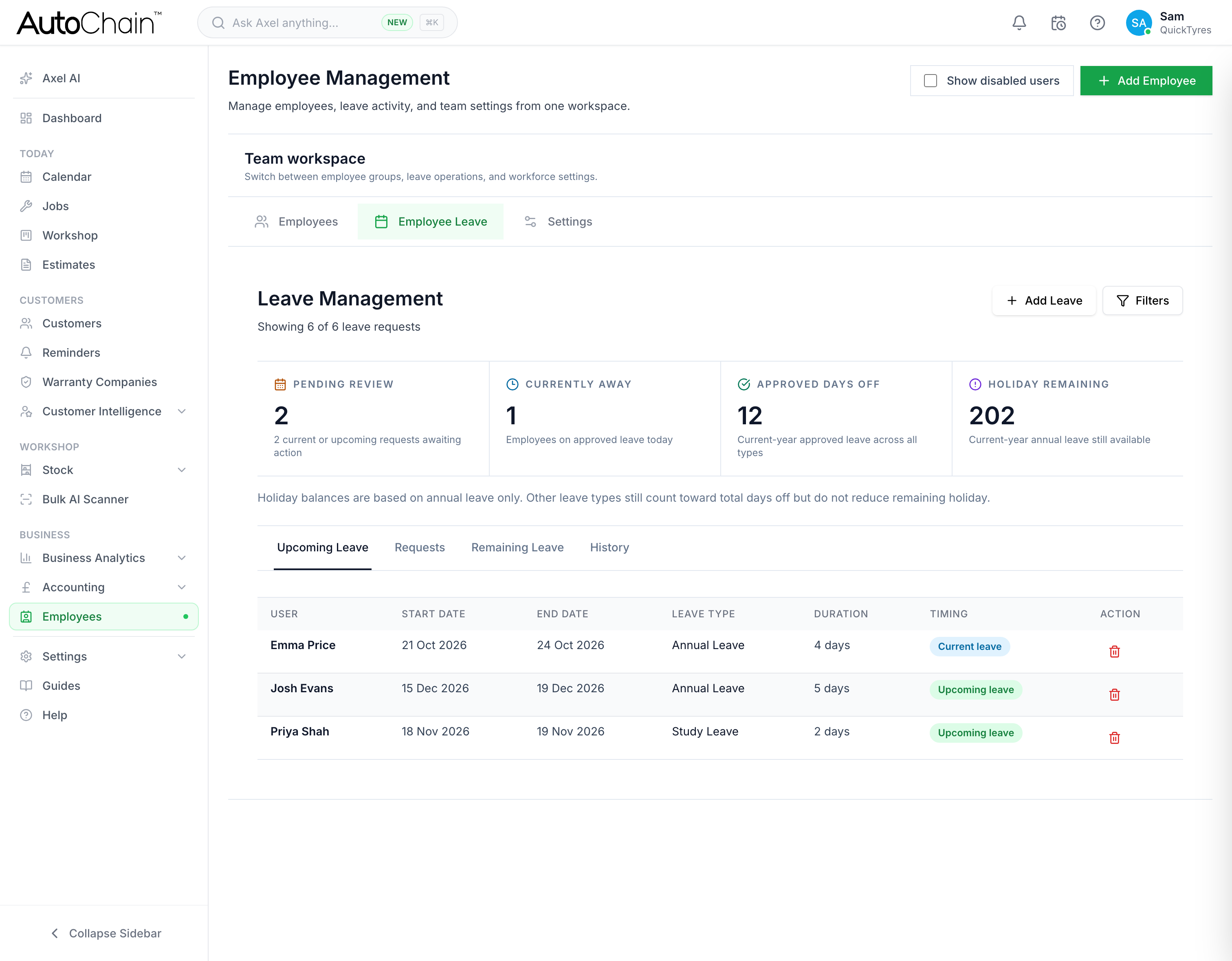This screenshot has height=961, width=1232.
Task: Switch to Employees workspace tab
Action: [x=296, y=222]
